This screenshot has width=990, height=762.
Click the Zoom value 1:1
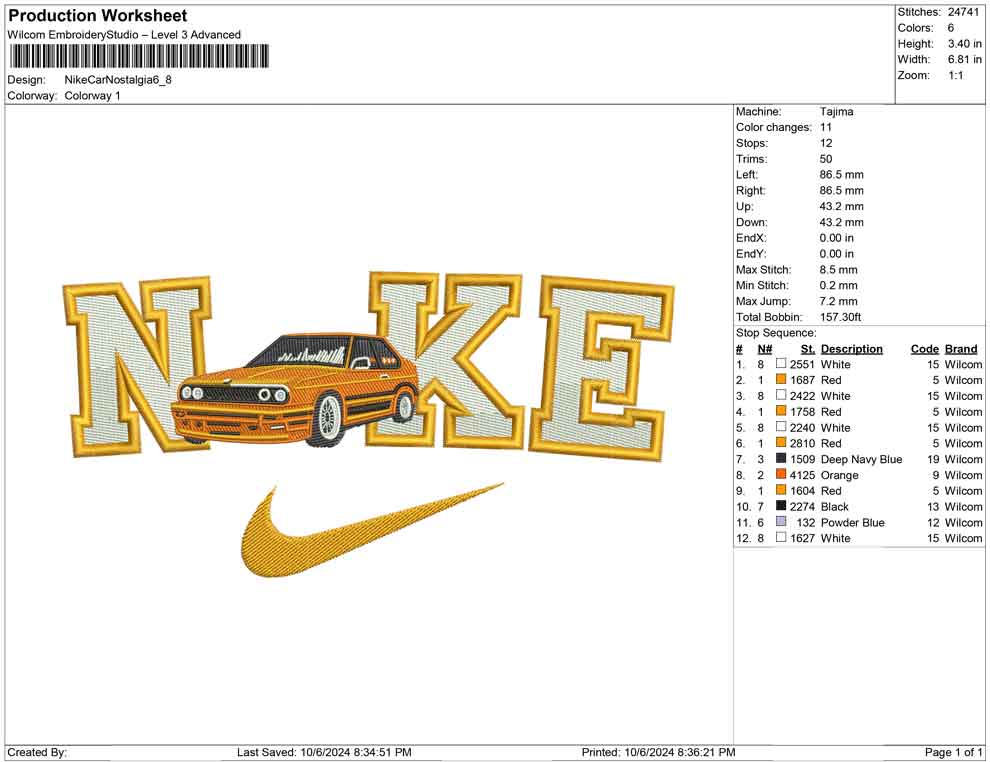(x=956, y=75)
